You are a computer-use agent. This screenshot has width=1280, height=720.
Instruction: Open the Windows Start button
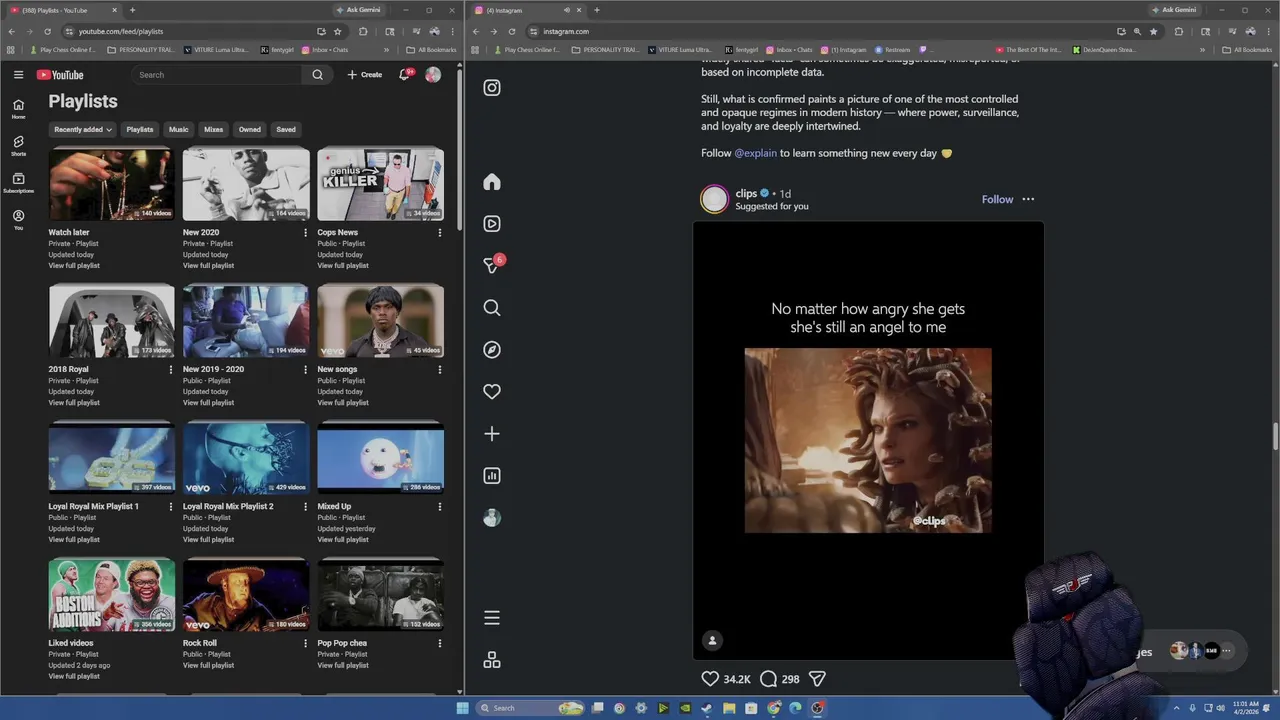(462, 708)
